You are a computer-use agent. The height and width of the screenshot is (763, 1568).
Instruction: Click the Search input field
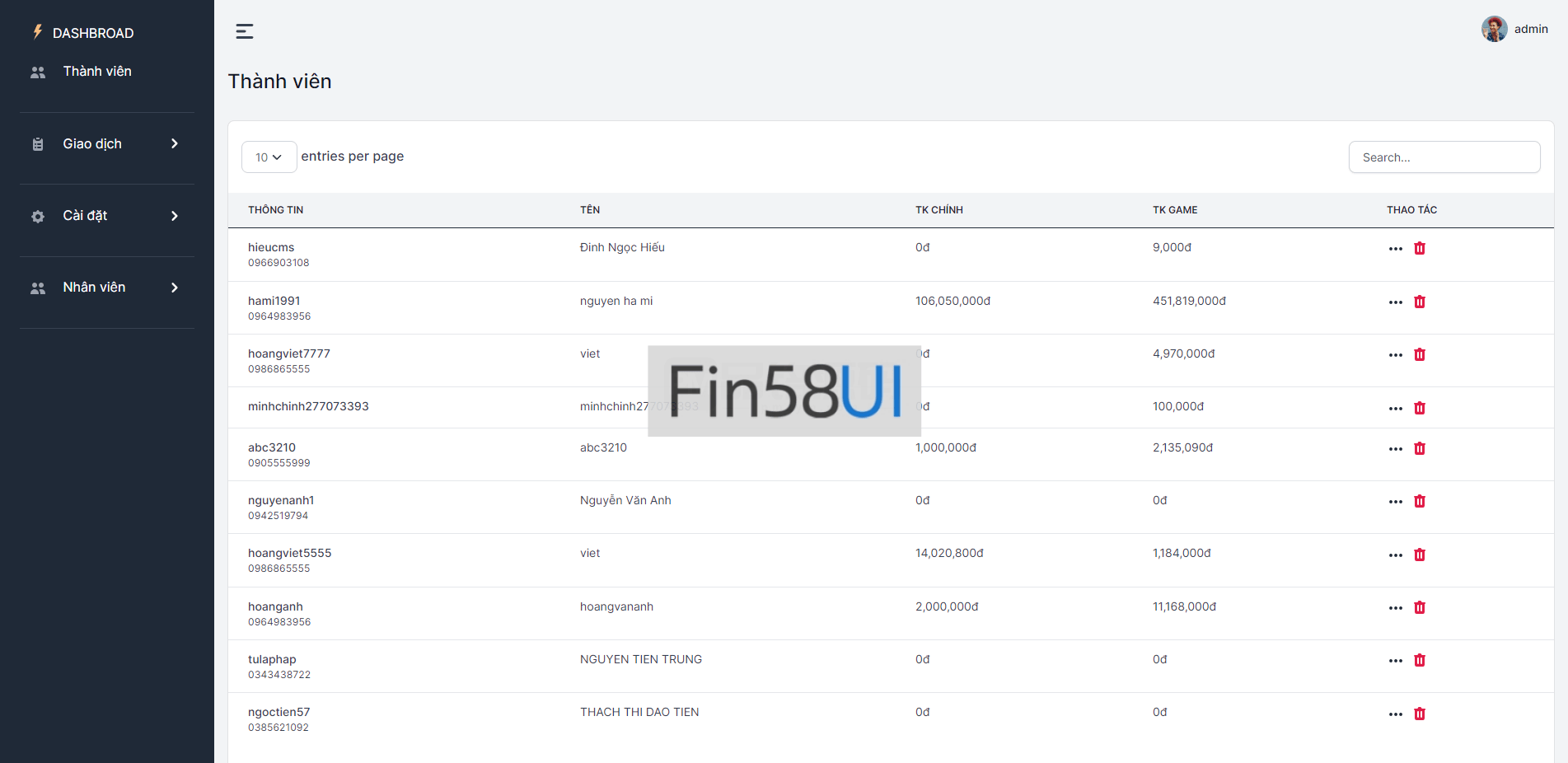(x=1444, y=157)
